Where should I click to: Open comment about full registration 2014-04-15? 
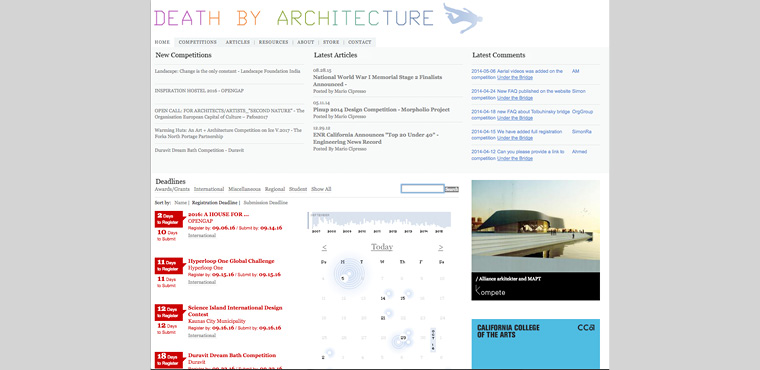(517, 135)
